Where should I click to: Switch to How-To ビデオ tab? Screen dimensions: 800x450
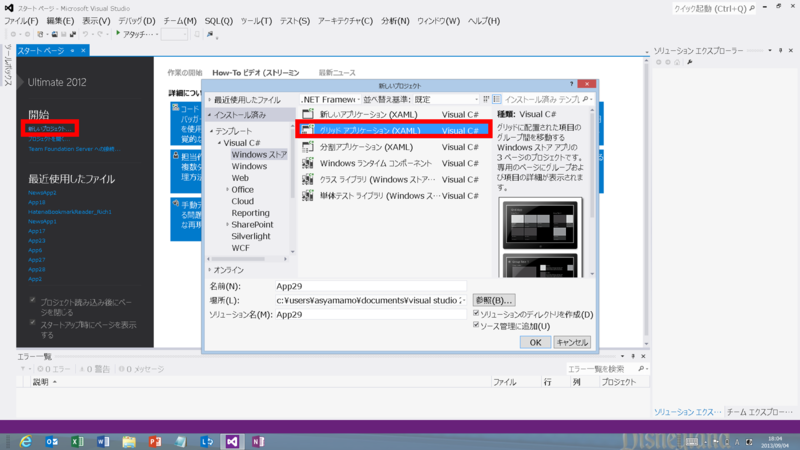256,73
